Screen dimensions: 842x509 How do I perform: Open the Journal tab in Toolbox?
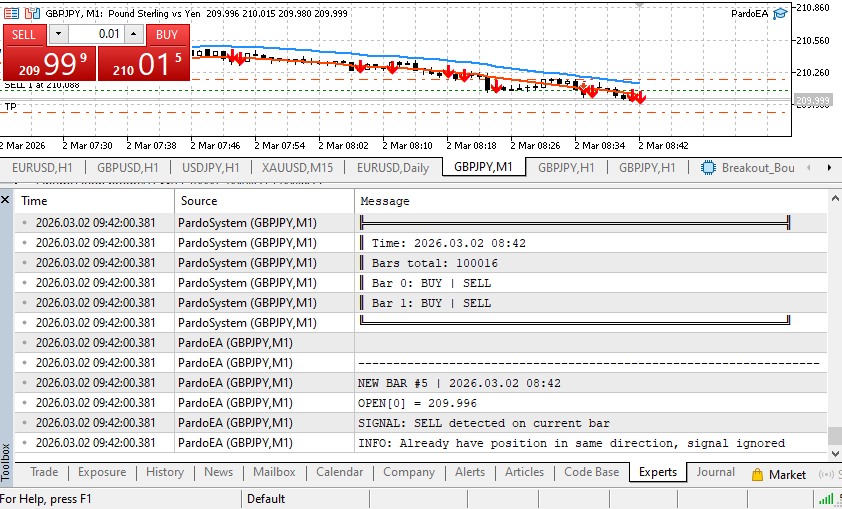(715, 472)
